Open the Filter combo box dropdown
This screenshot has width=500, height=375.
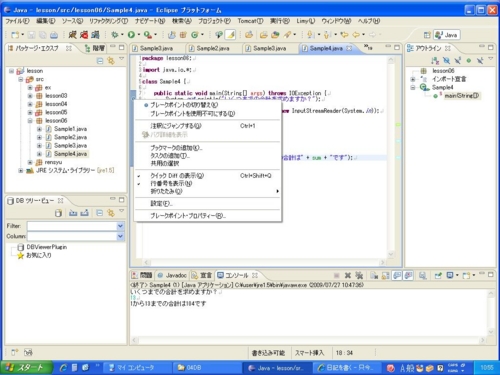120,226
